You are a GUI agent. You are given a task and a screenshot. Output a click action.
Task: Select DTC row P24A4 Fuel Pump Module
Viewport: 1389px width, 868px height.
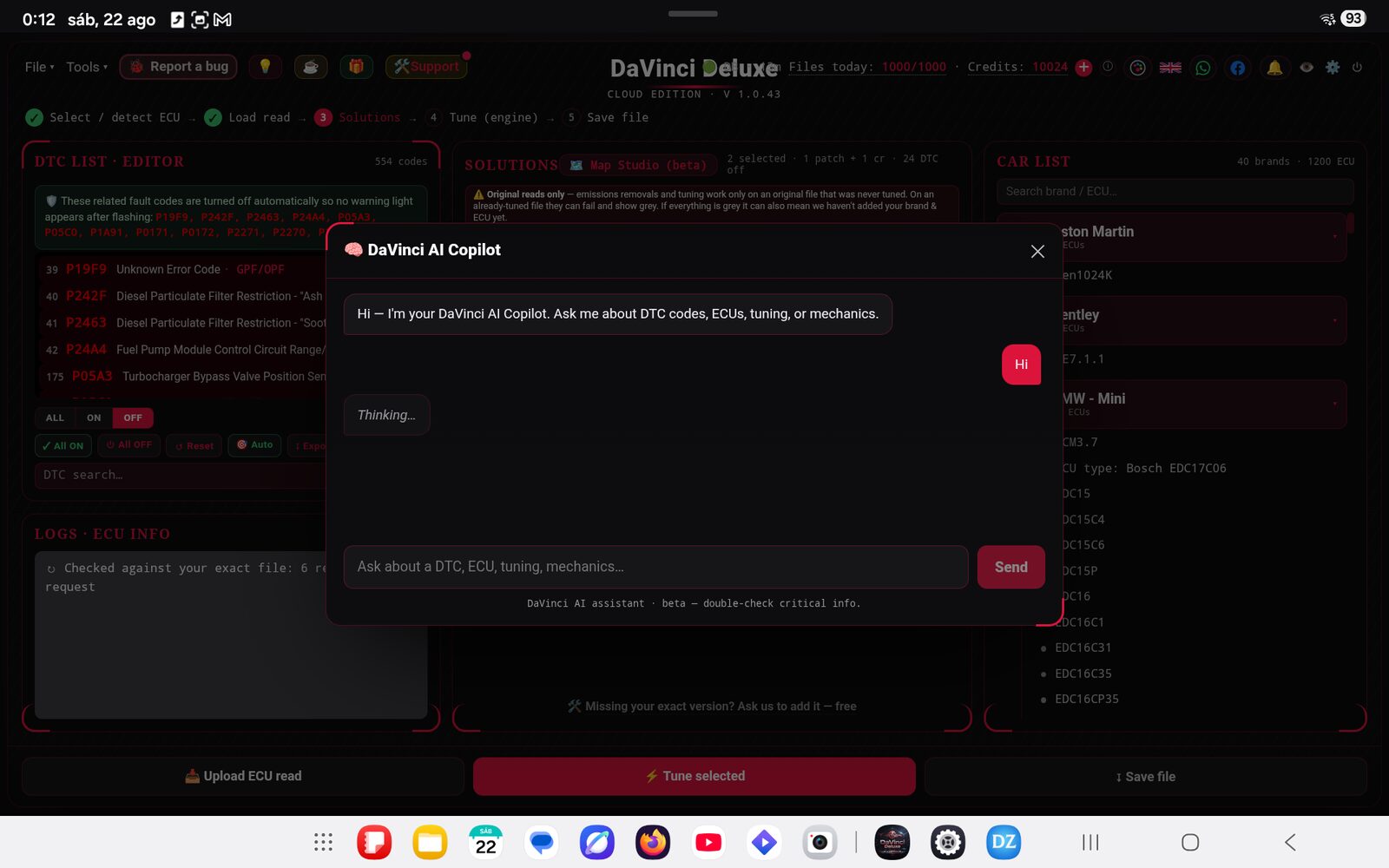click(184, 350)
